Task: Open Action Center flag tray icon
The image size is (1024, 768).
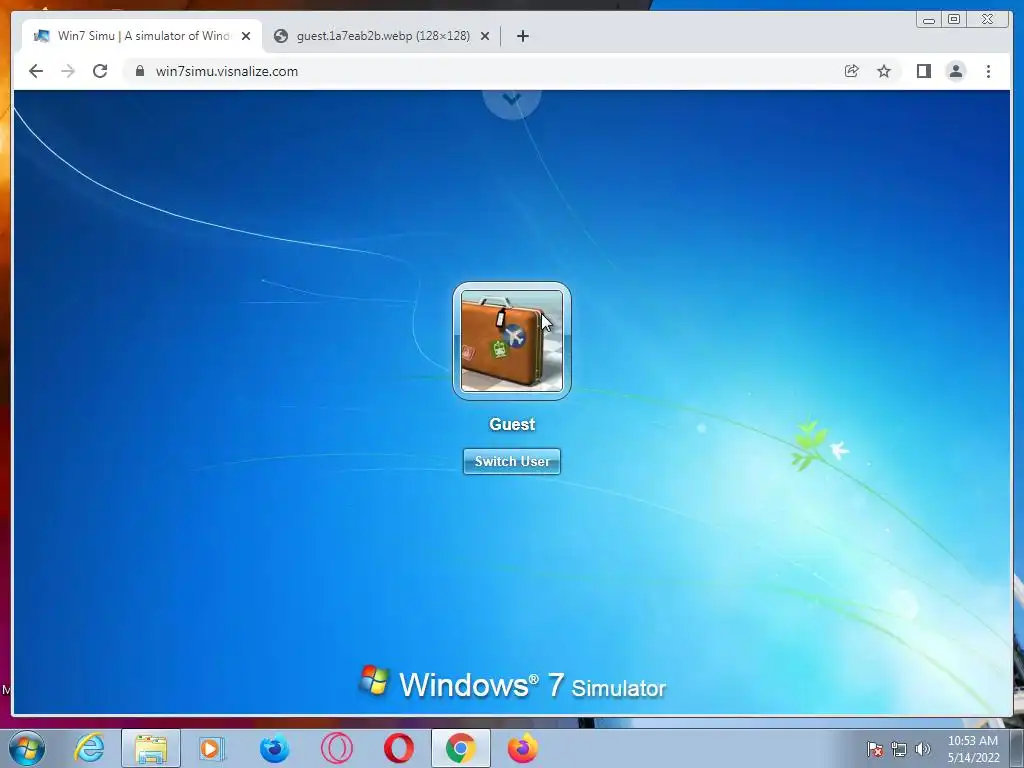Action: click(x=874, y=749)
